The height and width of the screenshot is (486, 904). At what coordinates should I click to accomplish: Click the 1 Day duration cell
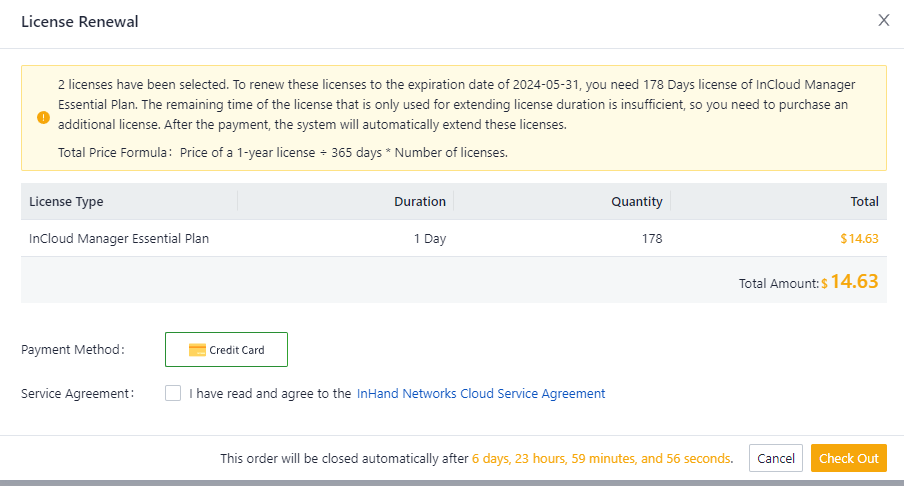[x=429, y=239]
